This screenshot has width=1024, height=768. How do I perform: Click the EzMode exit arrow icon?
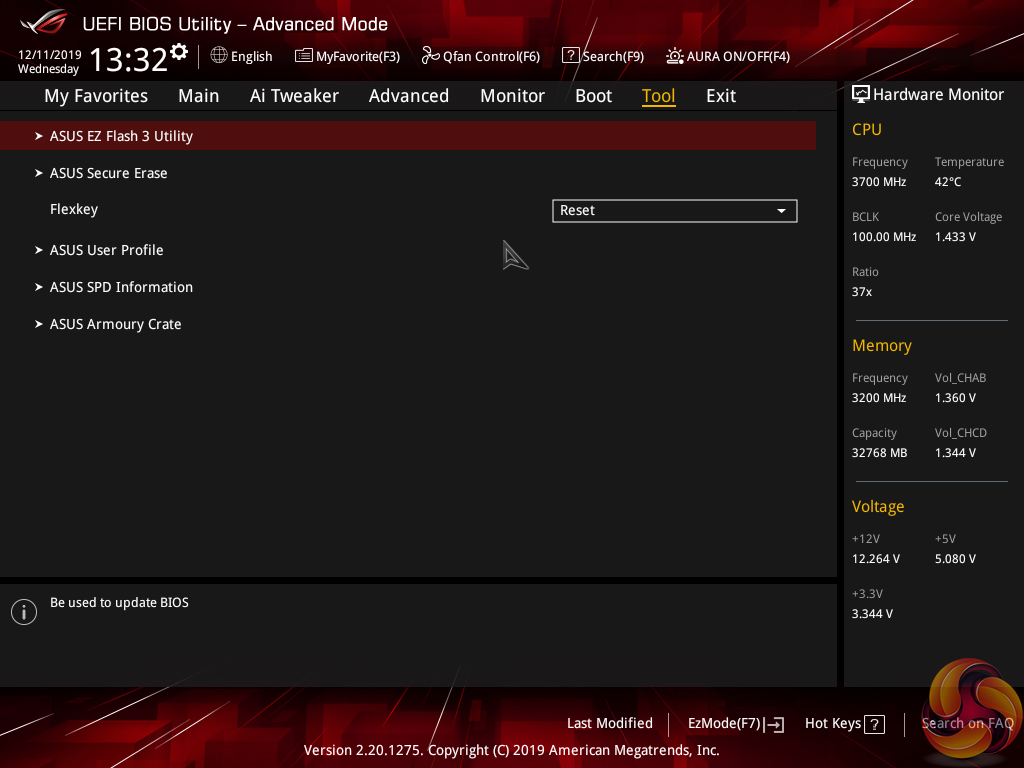(x=773, y=724)
